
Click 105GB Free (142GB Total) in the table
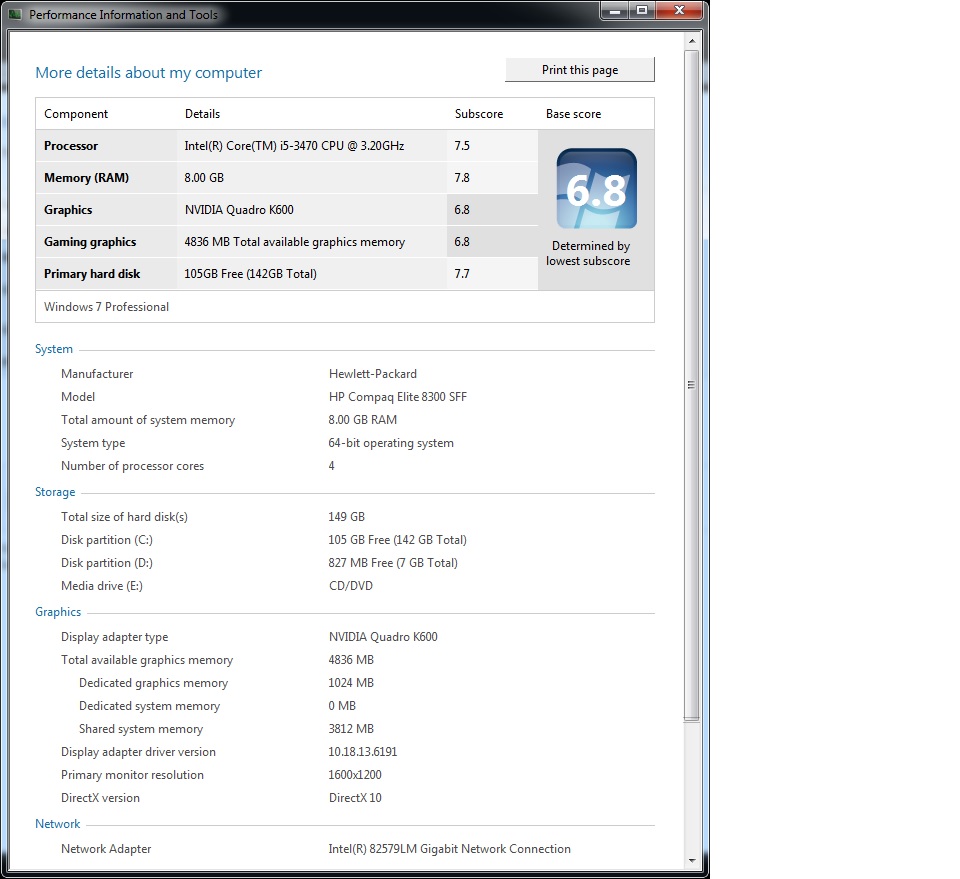pos(250,274)
